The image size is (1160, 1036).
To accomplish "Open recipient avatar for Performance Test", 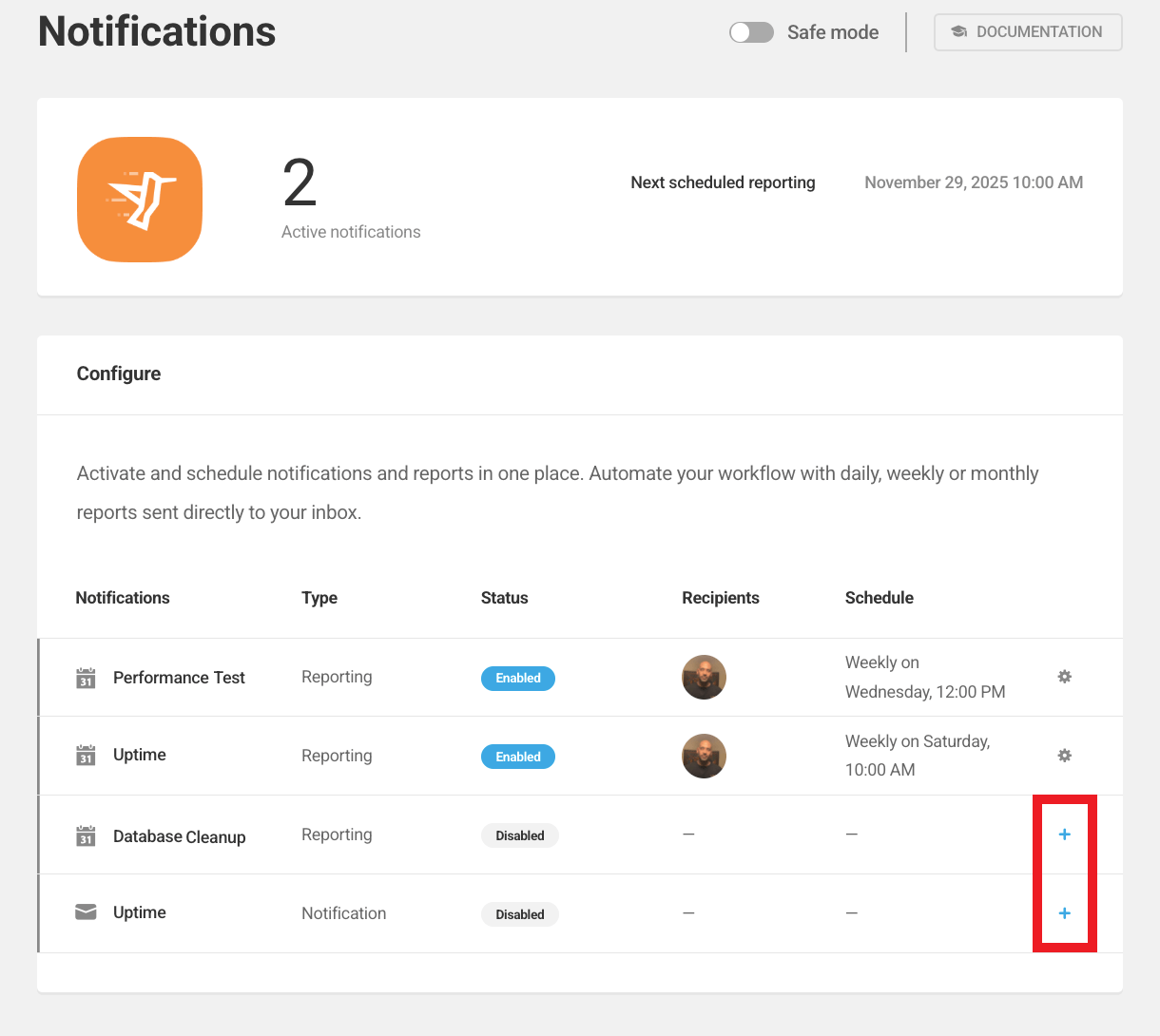I will tap(704, 677).
